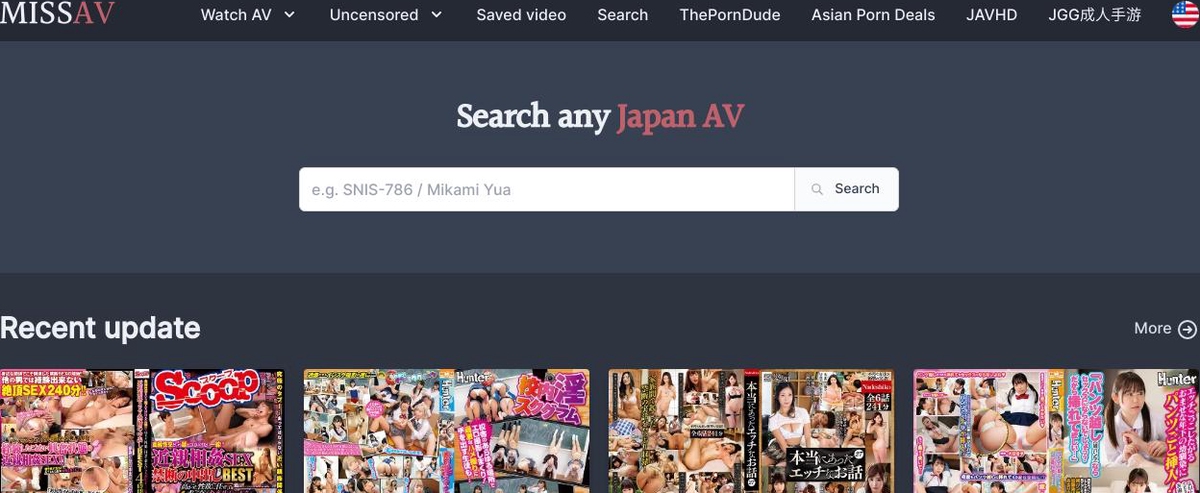Click the magnifier icon in the Search button

click(x=817, y=189)
